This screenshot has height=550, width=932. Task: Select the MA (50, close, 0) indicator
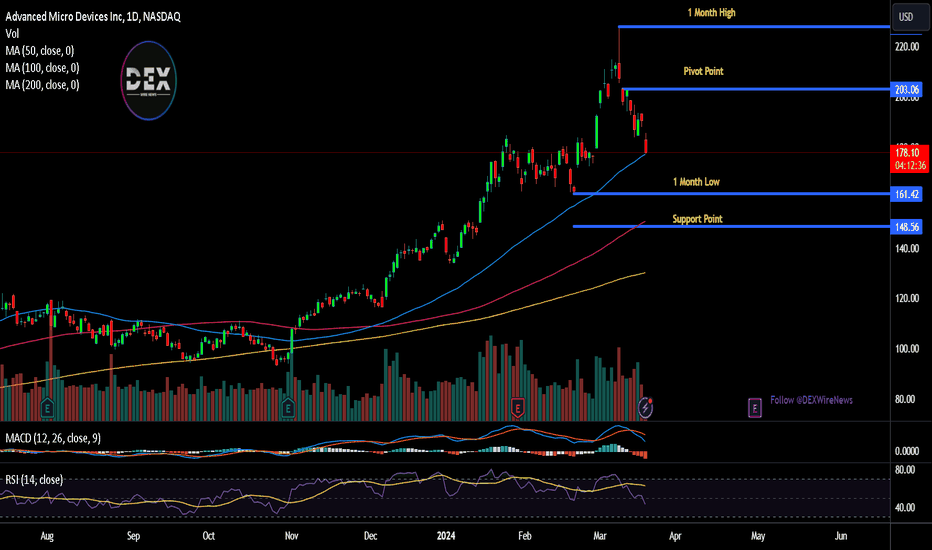[x=40, y=51]
